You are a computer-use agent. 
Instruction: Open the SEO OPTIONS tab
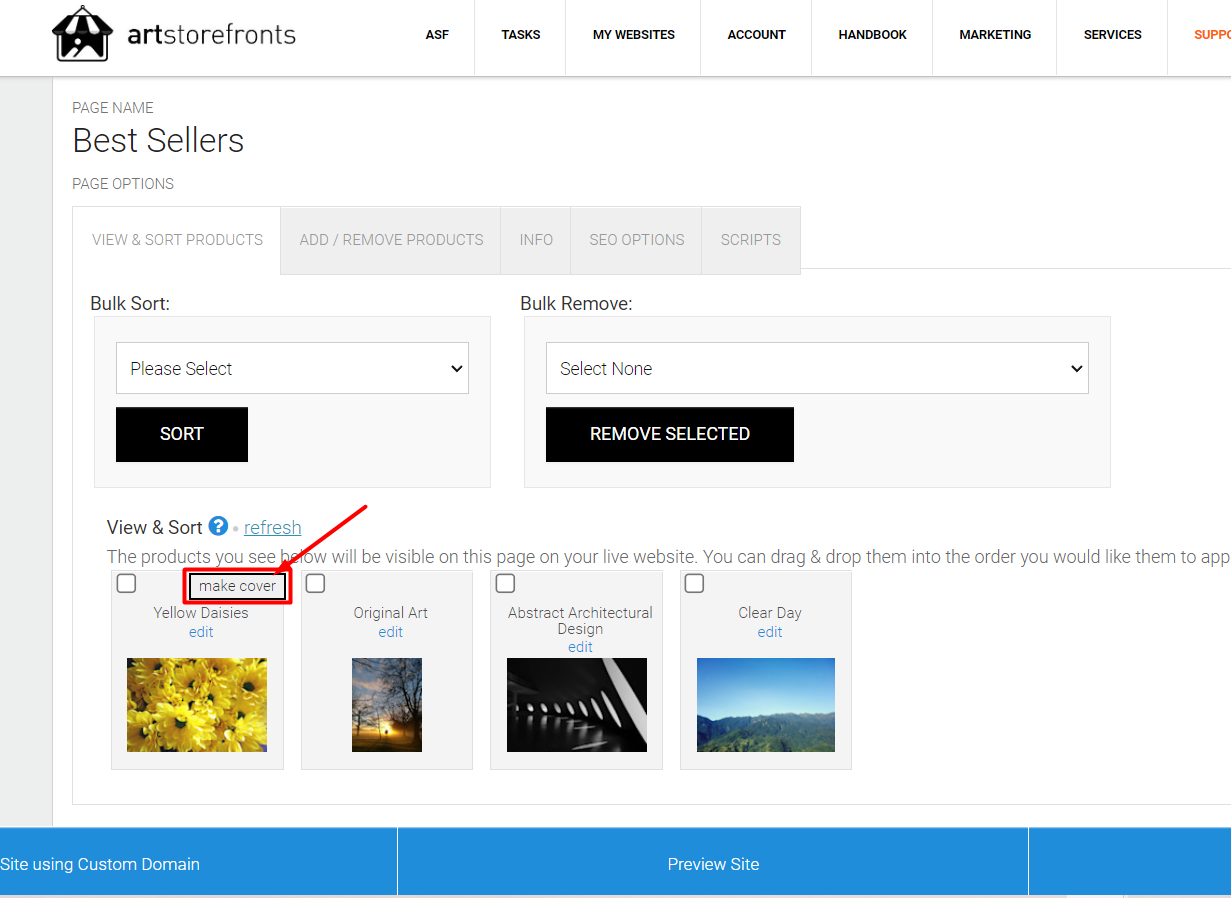[x=636, y=240]
